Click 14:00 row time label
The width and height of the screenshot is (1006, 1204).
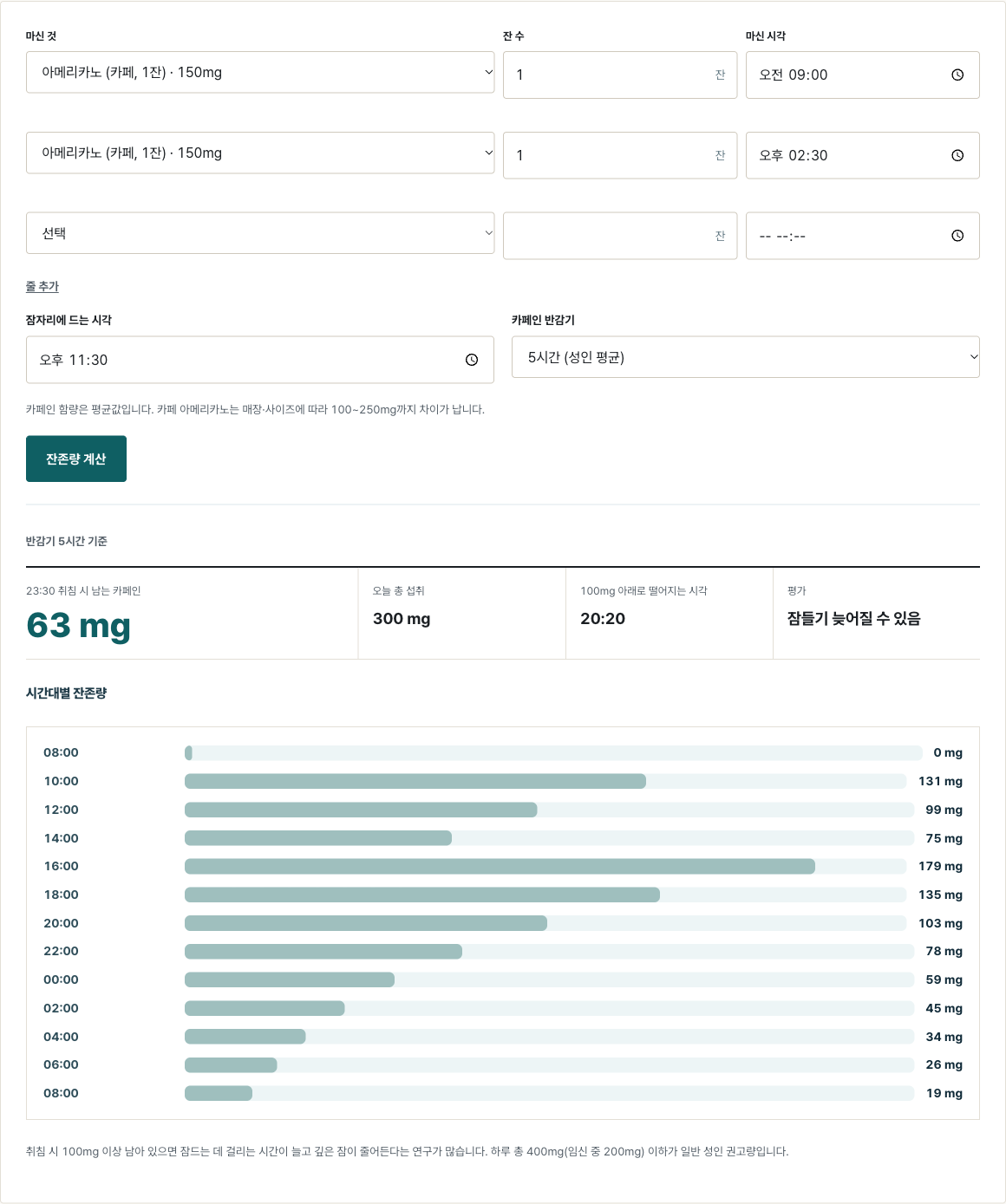point(62,838)
